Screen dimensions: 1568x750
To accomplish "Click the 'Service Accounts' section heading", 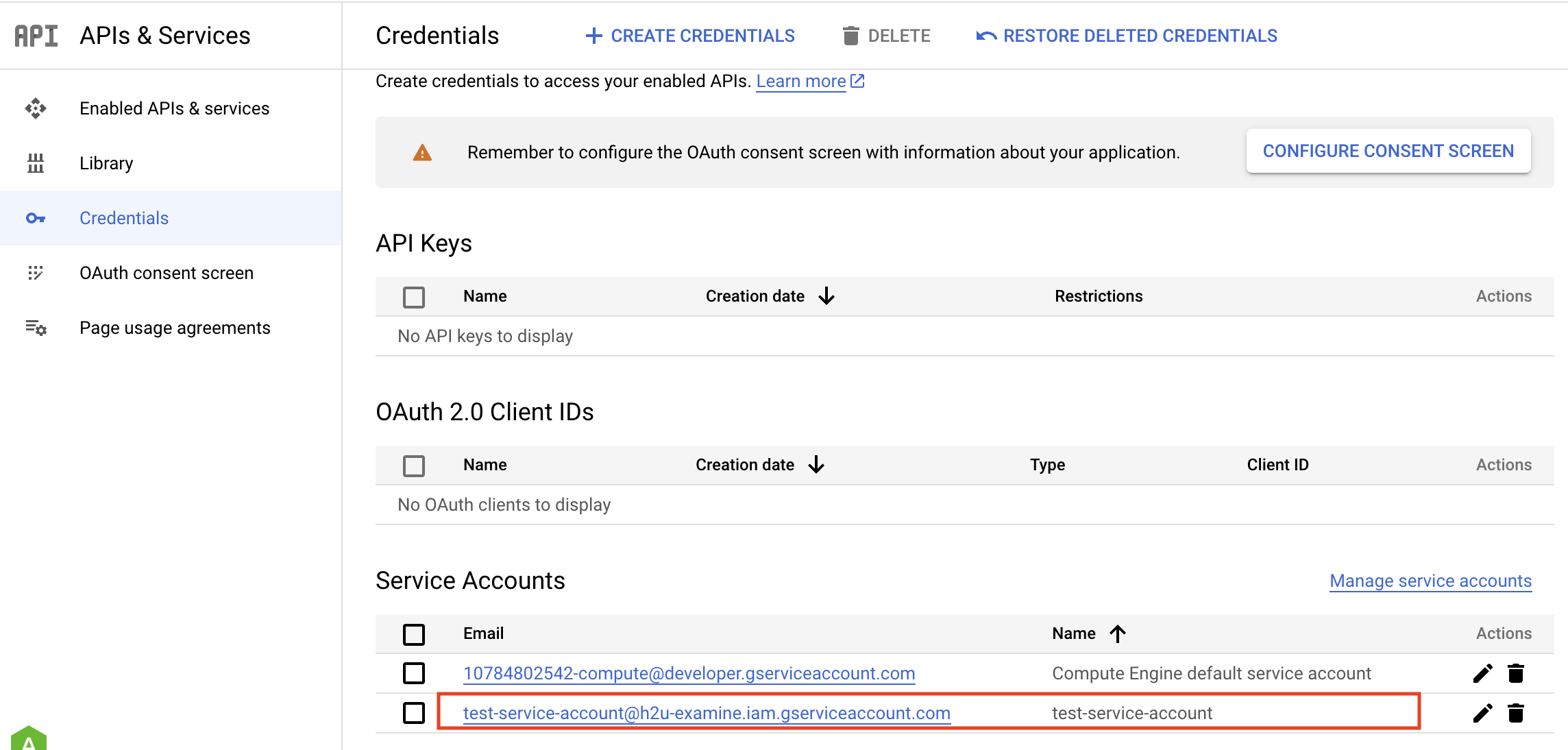I will tap(470, 581).
